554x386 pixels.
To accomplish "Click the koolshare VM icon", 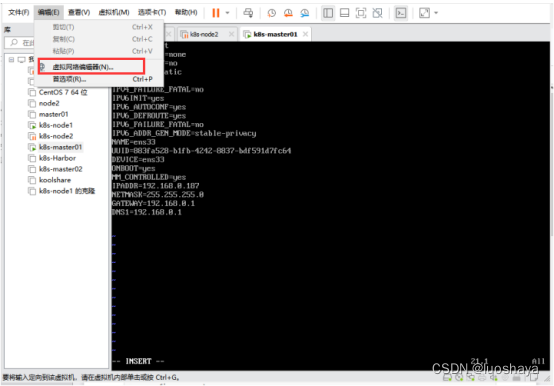I will pos(32,180).
